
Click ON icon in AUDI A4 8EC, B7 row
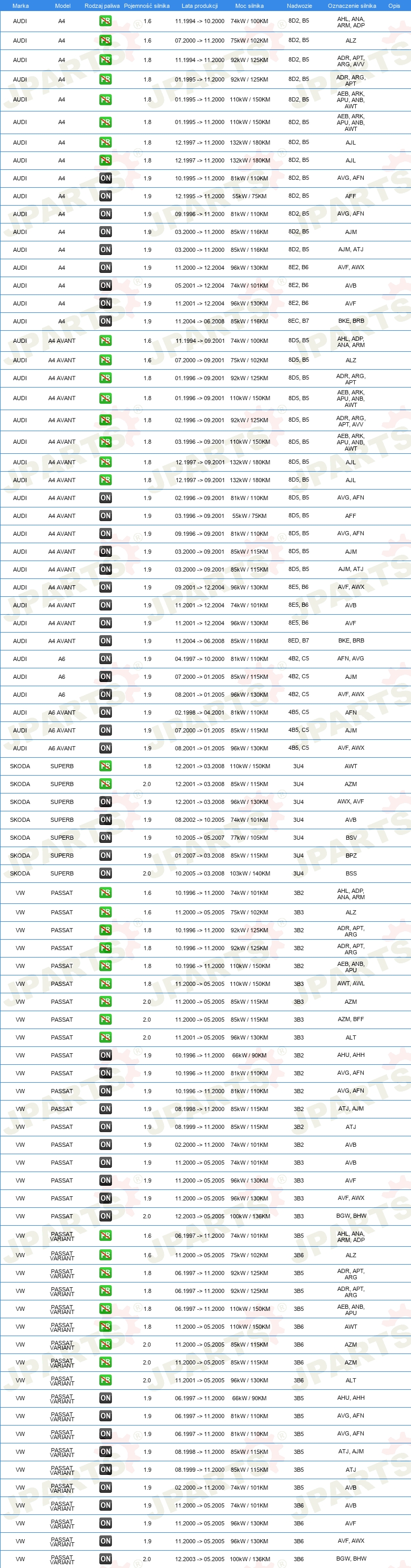pos(105,321)
